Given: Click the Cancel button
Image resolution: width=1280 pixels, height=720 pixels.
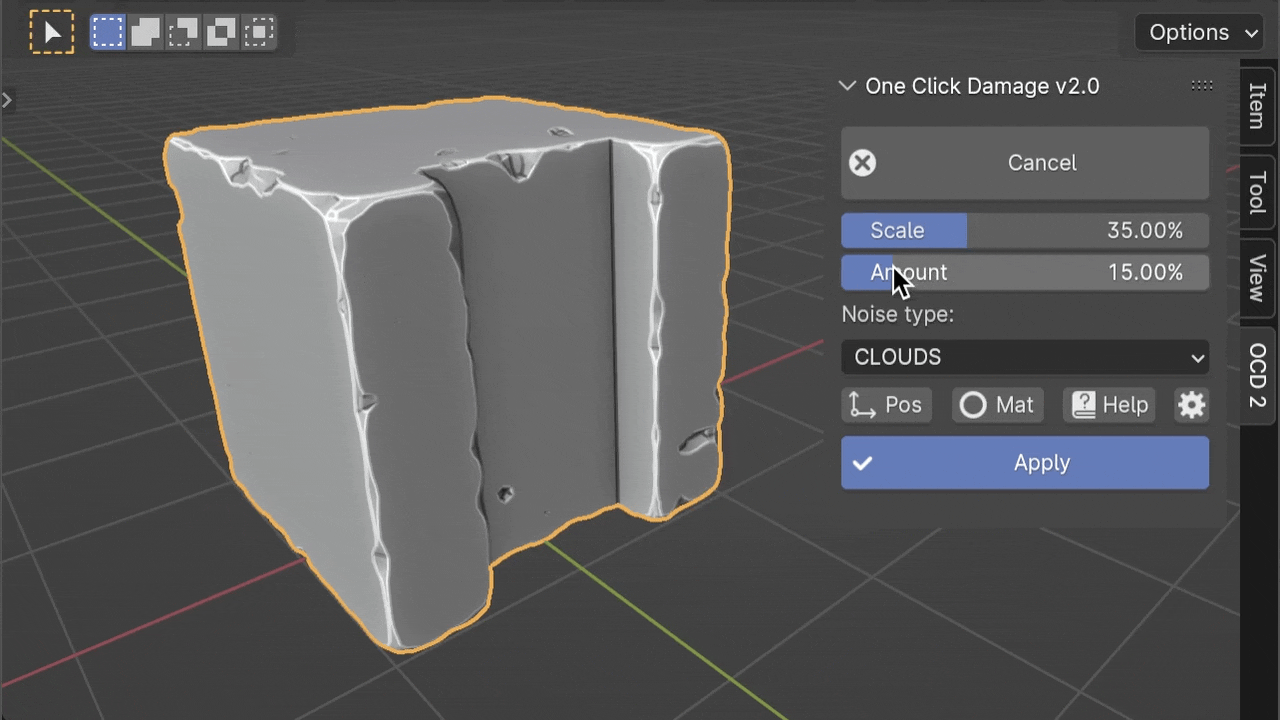Looking at the screenshot, I should click(1025, 163).
